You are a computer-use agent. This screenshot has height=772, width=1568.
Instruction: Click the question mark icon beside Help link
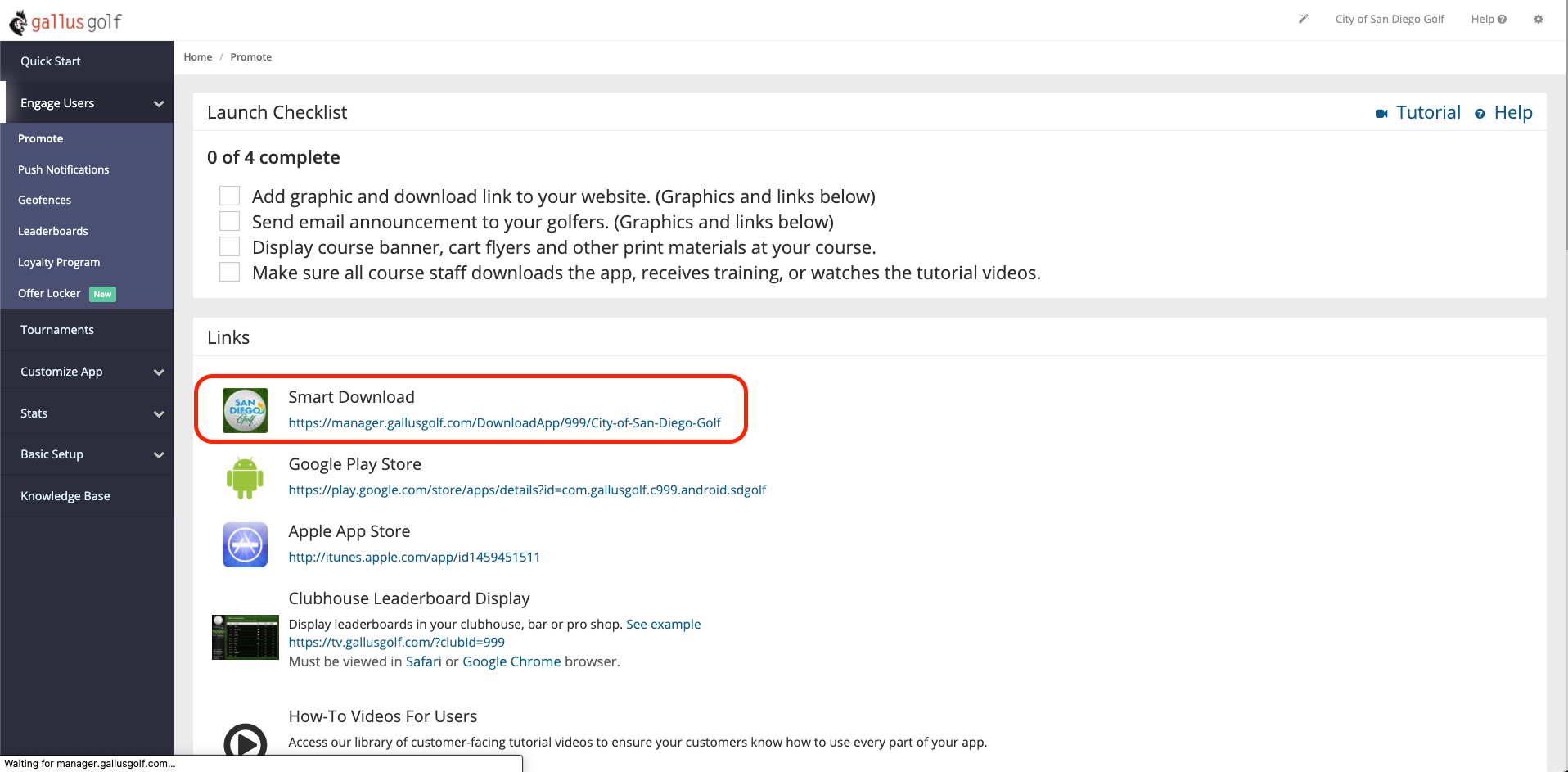[x=1480, y=114]
